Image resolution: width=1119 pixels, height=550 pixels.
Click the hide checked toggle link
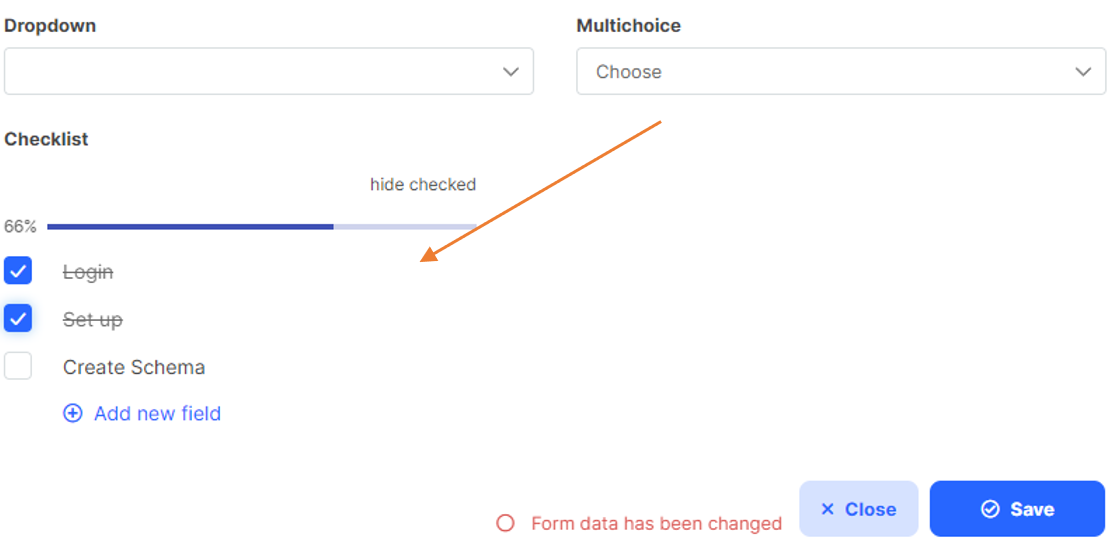point(422,185)
